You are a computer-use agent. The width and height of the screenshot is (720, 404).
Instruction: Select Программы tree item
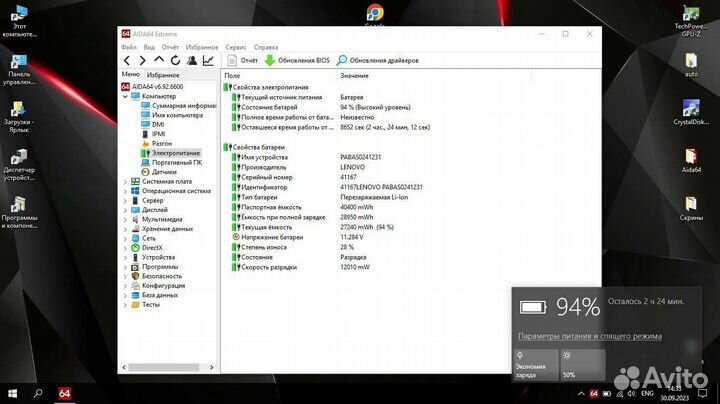click(x=155, y=267)
